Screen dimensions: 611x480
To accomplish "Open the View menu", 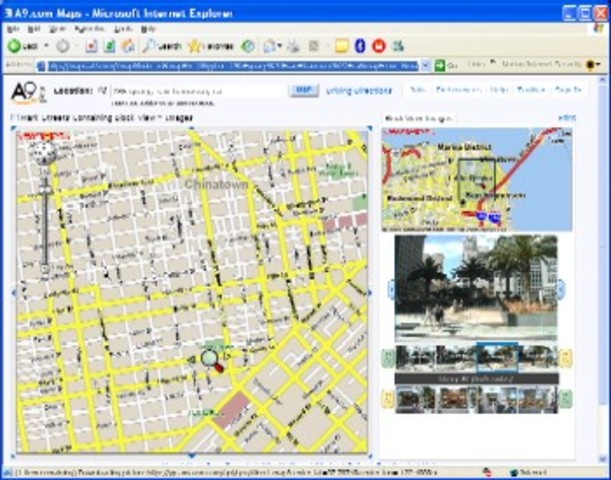I will 57,29.
